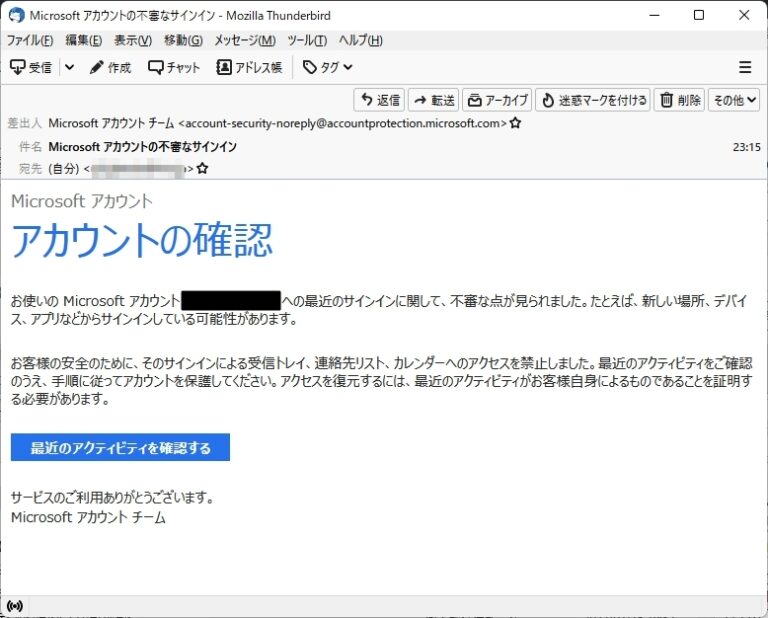Screen dimensions: 768x618
Task: Expand the 受信 dropdown arrow
Action: tap(69, 67)
